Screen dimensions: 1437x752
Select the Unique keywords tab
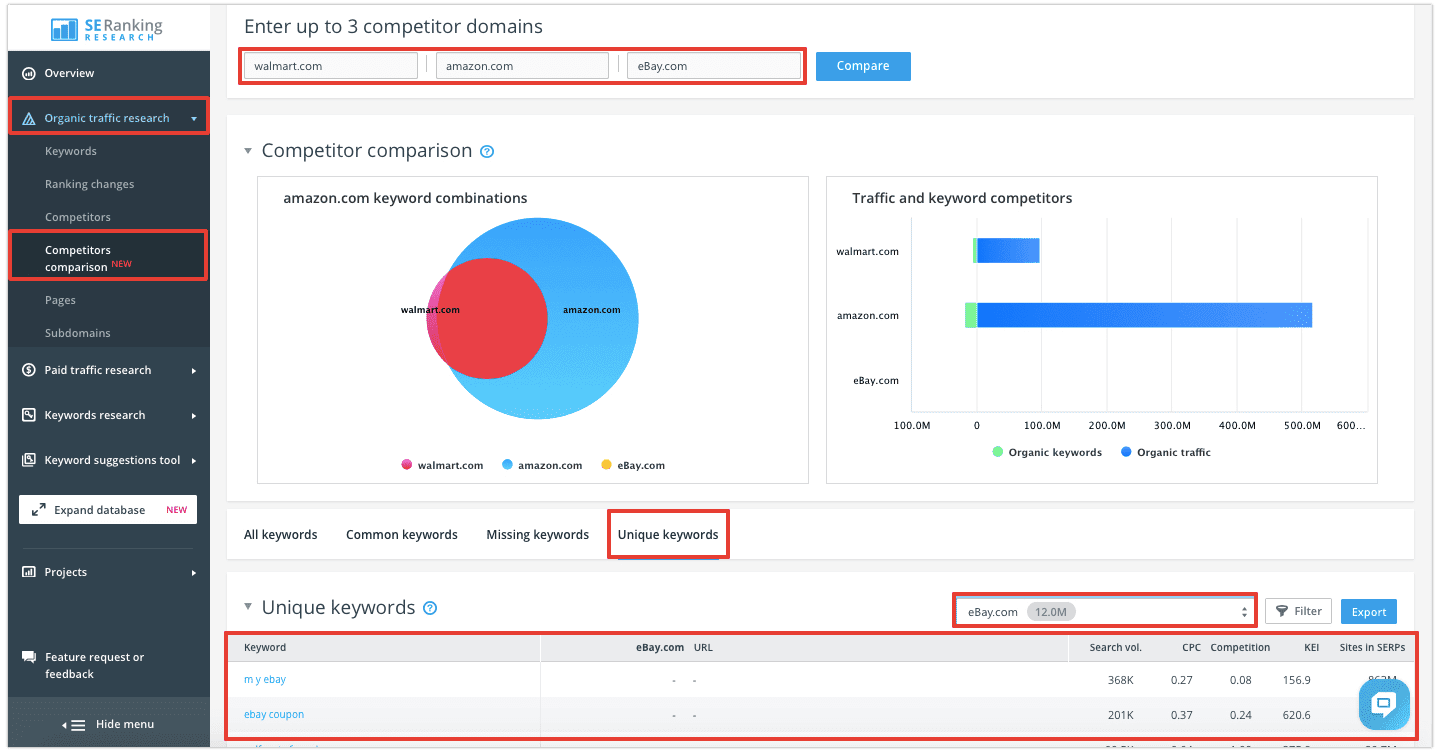(668, 535)
